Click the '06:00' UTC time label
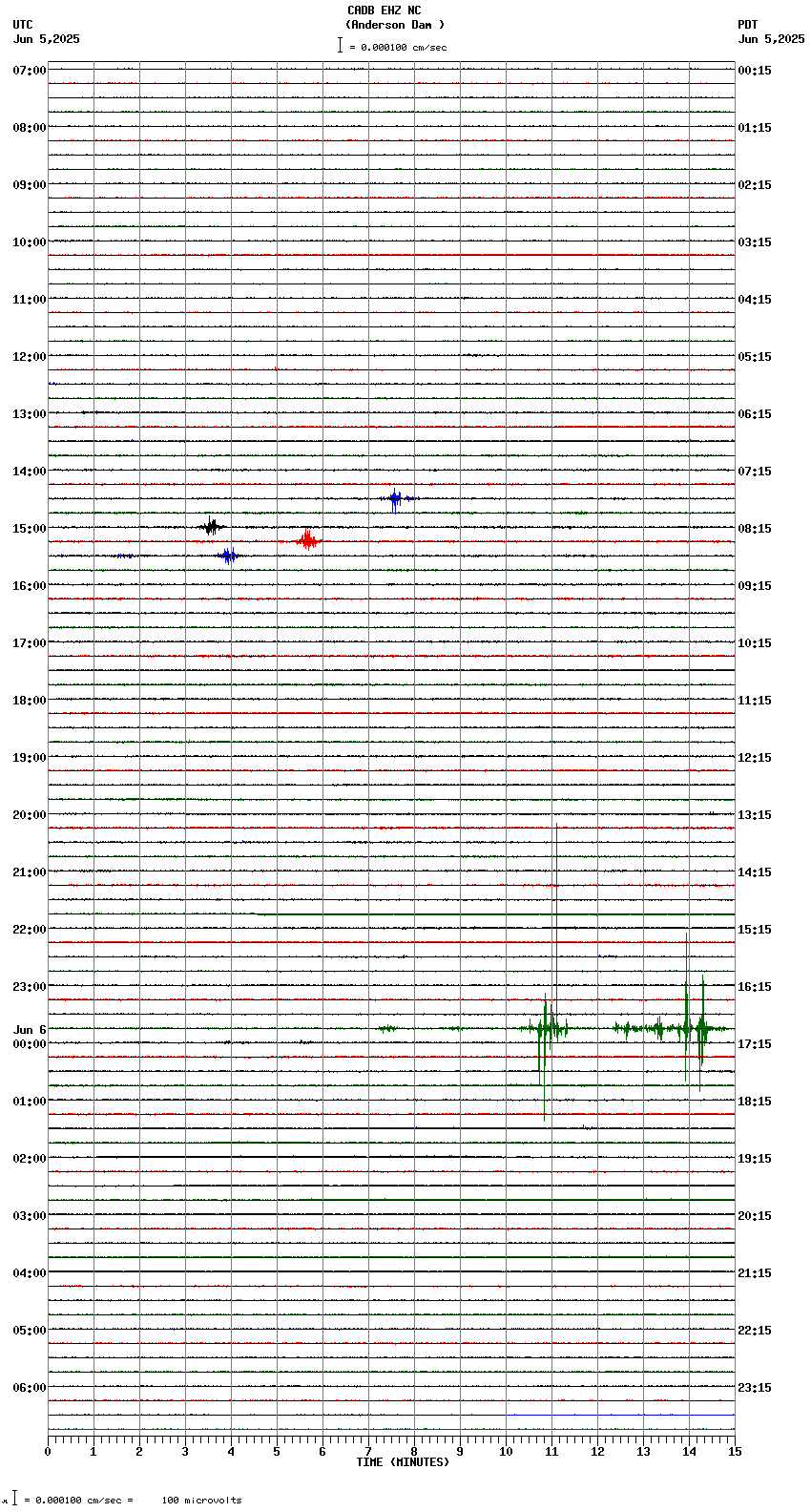811x1512 pixels. click(30, 1388)
